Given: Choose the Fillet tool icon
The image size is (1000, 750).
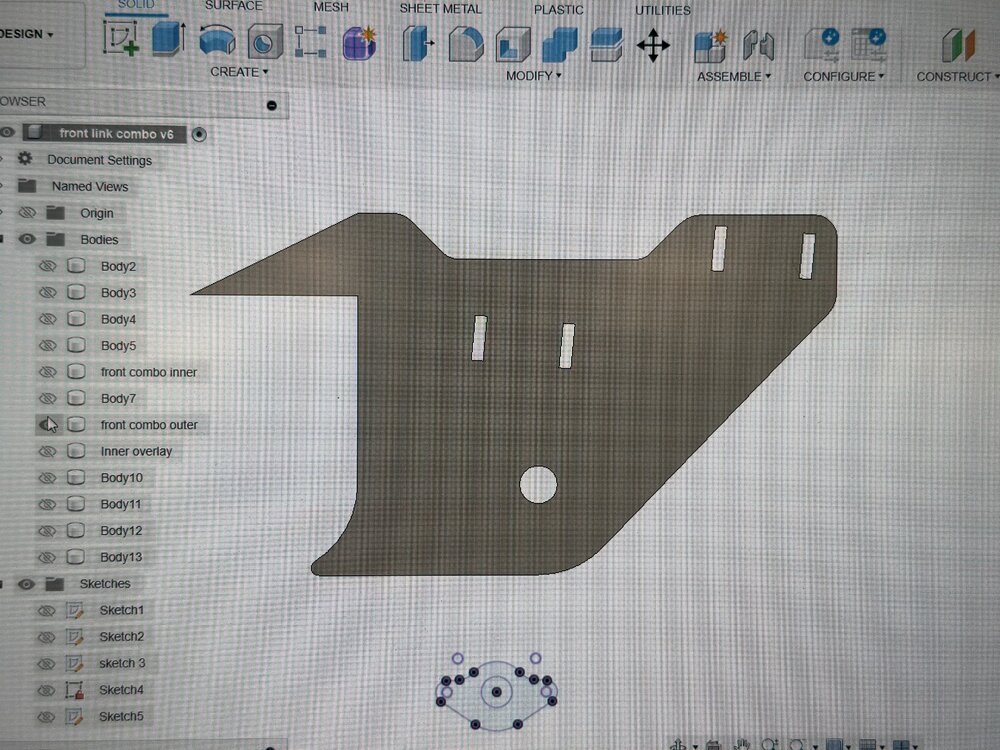Looking at the screenshot, I should 466,44.
